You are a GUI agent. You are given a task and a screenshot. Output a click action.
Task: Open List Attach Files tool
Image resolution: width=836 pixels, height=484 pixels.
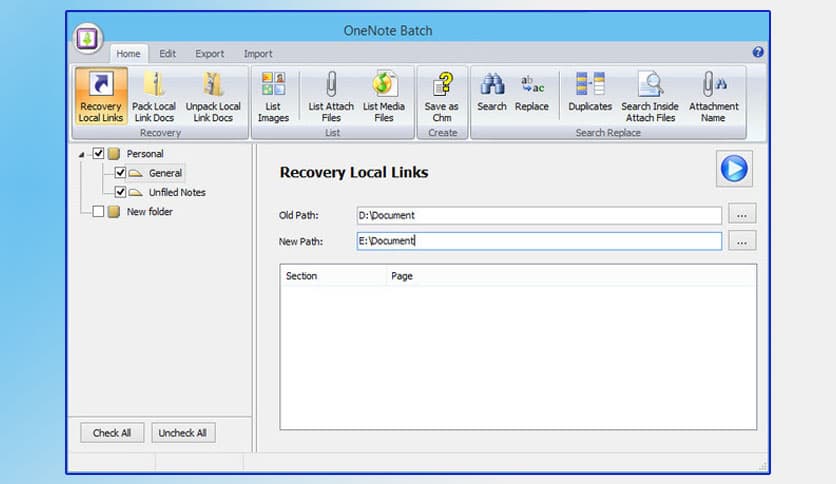tap(331, 96)
